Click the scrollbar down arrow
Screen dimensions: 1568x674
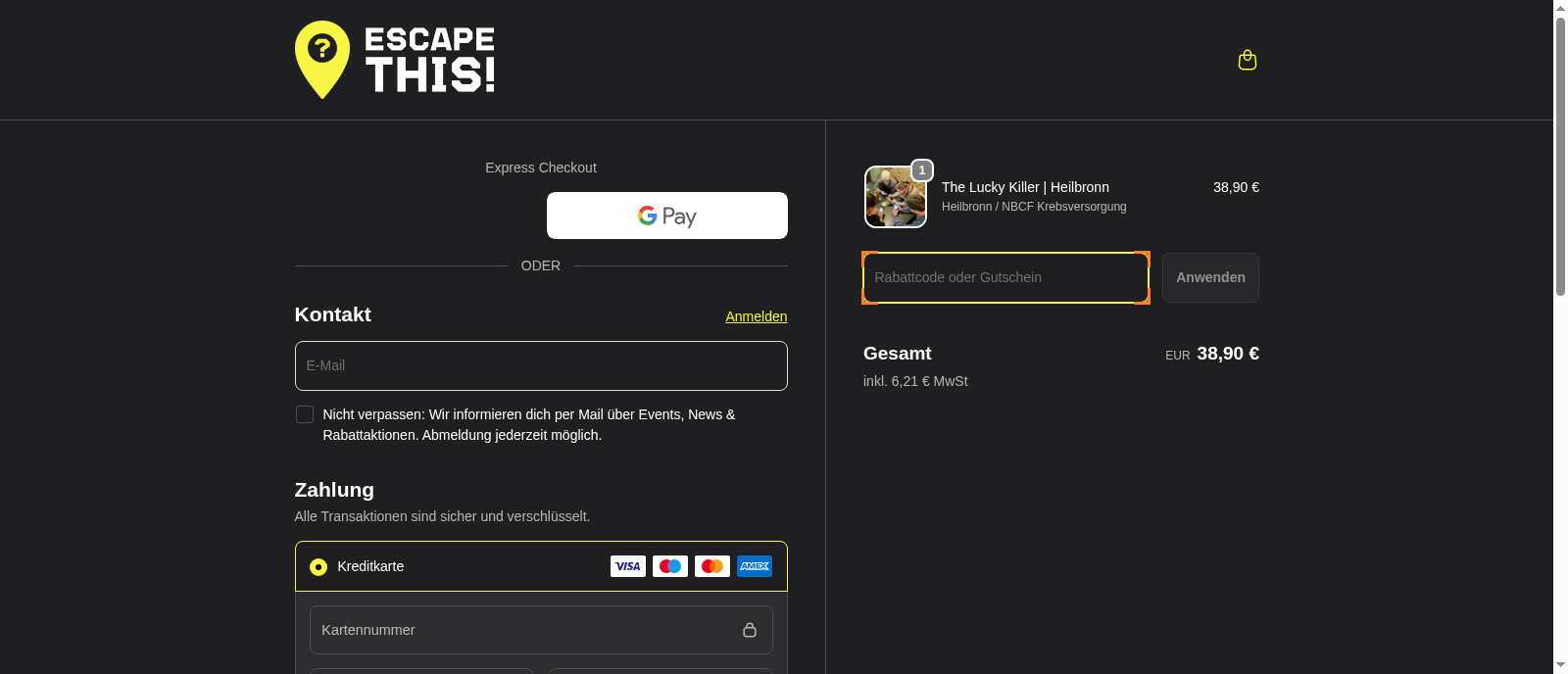(1560, 666)
